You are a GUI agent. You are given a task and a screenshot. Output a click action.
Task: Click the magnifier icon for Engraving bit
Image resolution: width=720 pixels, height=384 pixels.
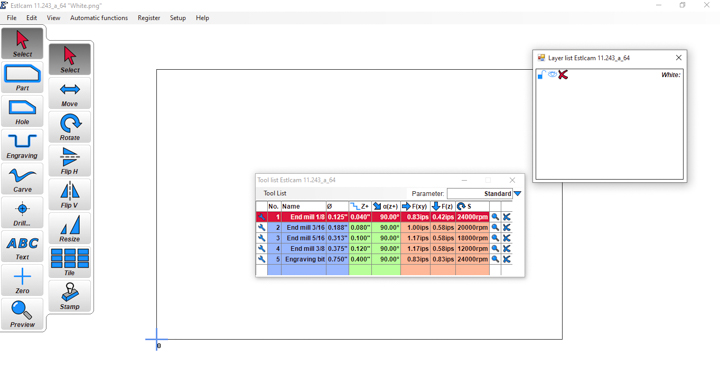495,259
